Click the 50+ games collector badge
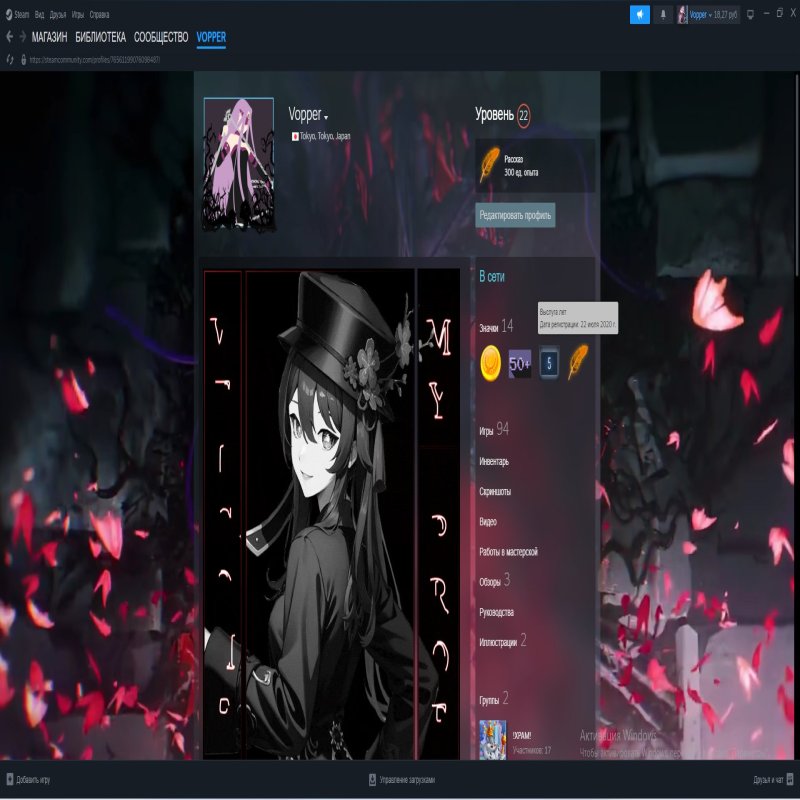The height and width of the screenshot is (800, 800). click(520, 360)
